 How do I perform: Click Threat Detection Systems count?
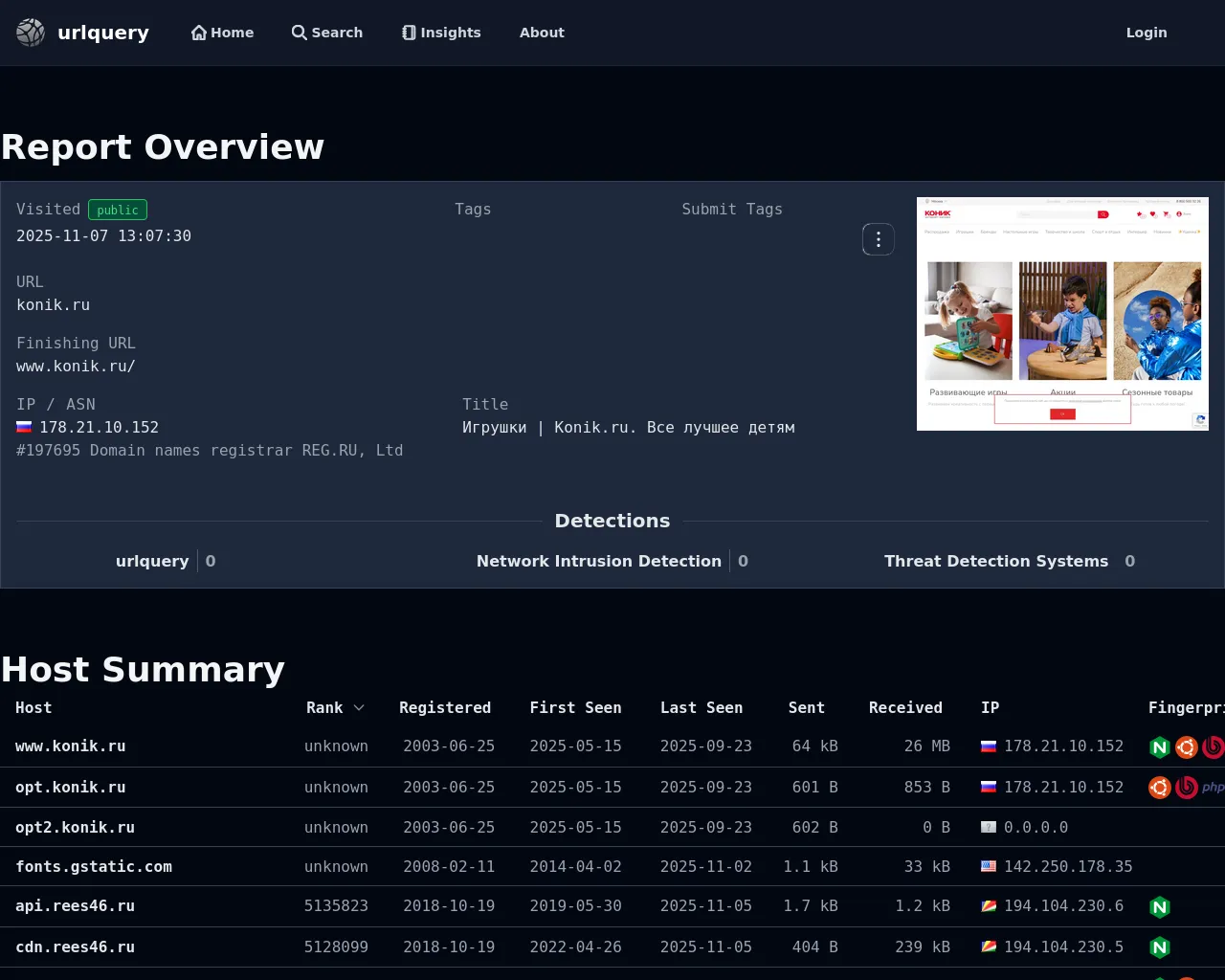click(1130, 562)
